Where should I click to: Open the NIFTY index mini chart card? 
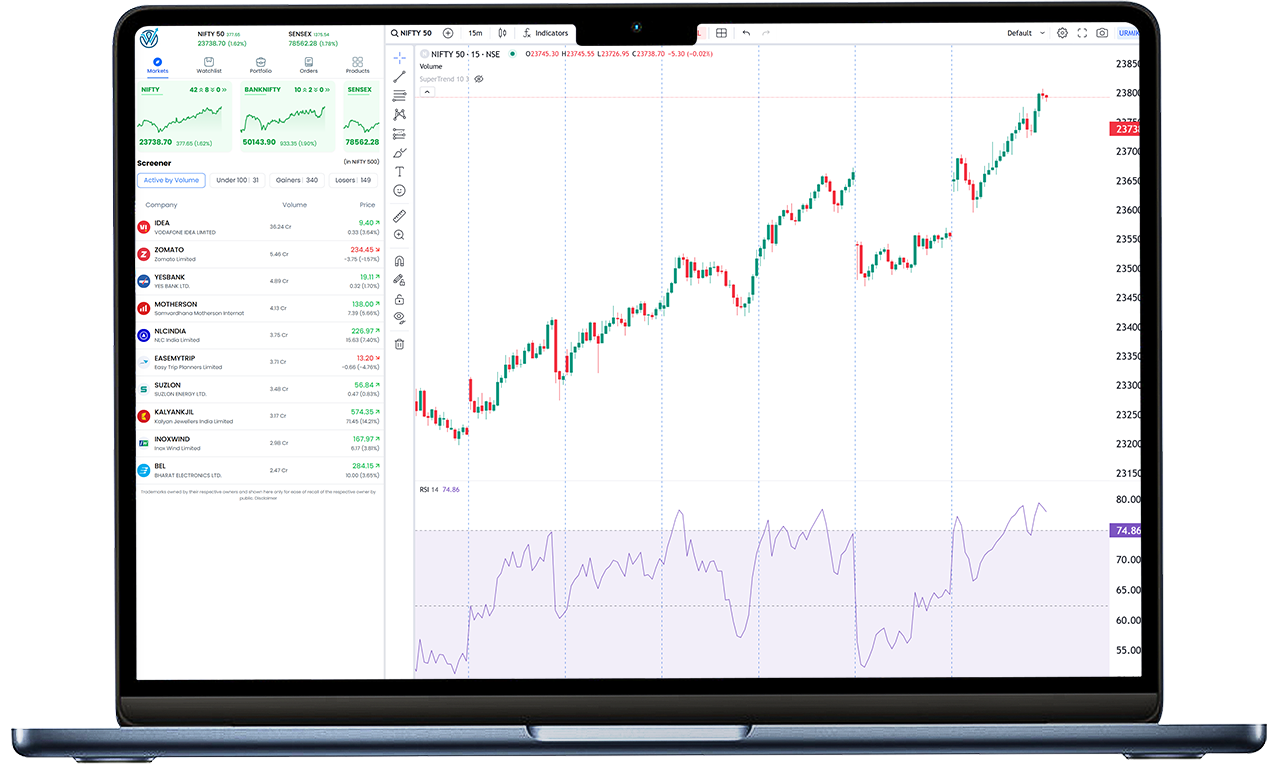[184, 117]
